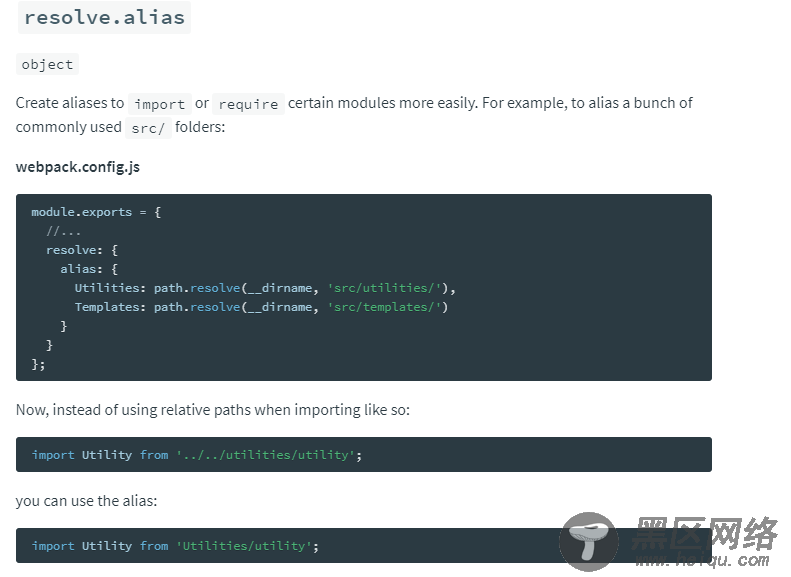The width and height of the screenshot is (791, 577).
Task: Click the sentence 'Now, instead of using relative paths'
Action: (x=213, y=410)
